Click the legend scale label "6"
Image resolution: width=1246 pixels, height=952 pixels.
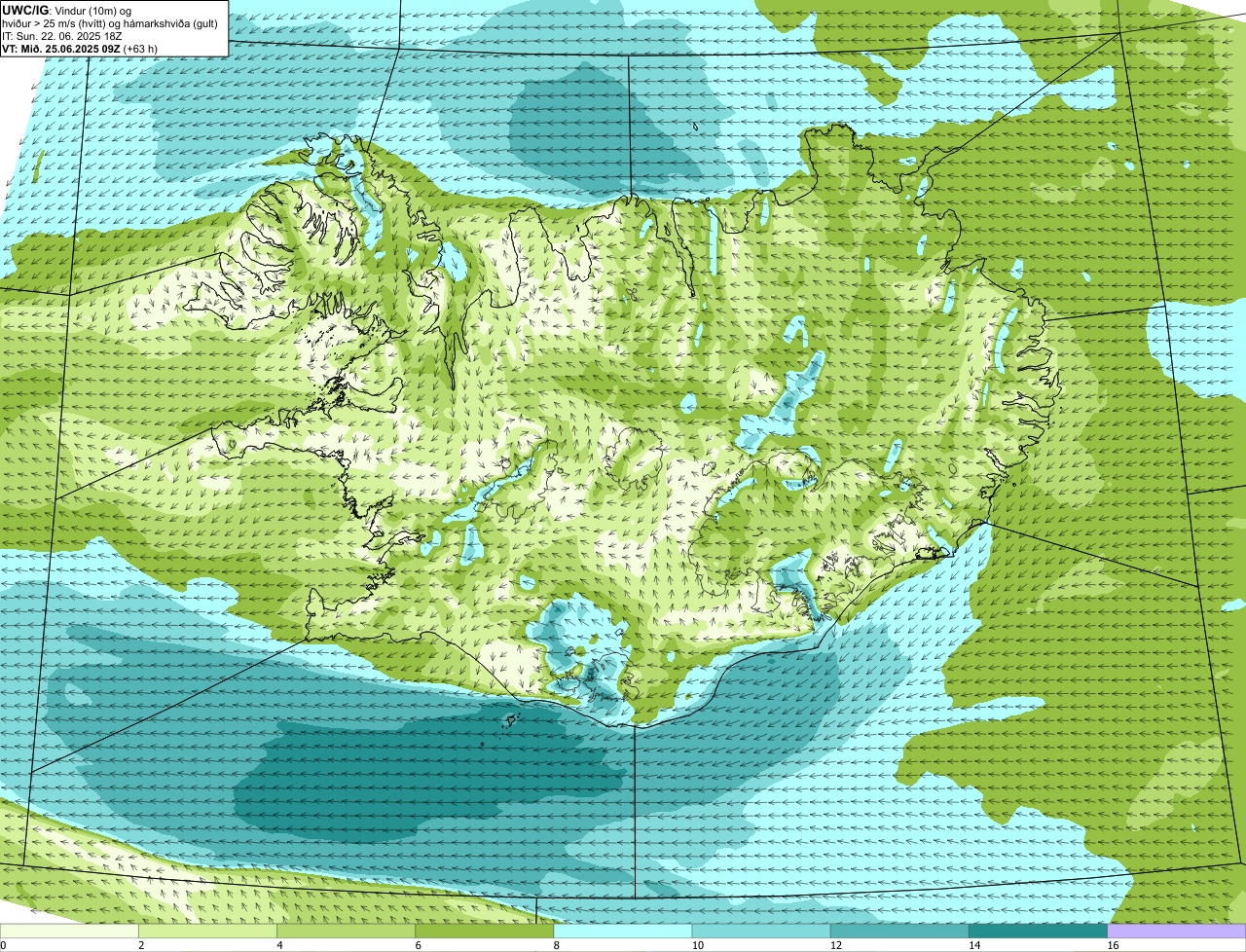click(417, 945)
